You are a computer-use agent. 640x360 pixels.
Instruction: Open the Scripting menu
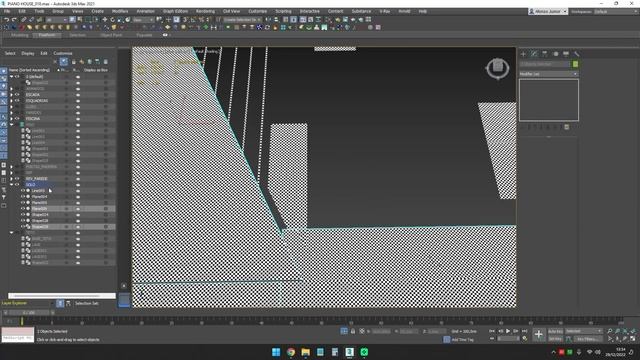[x=283, y=11]
